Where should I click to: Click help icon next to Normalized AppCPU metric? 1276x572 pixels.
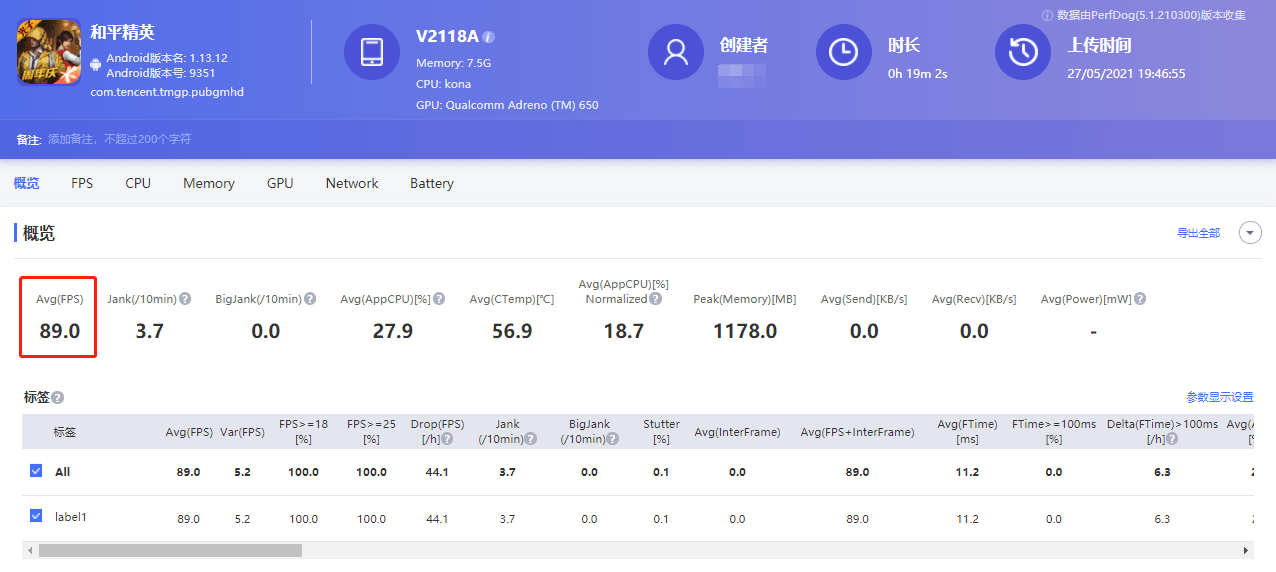coord(655,299)
